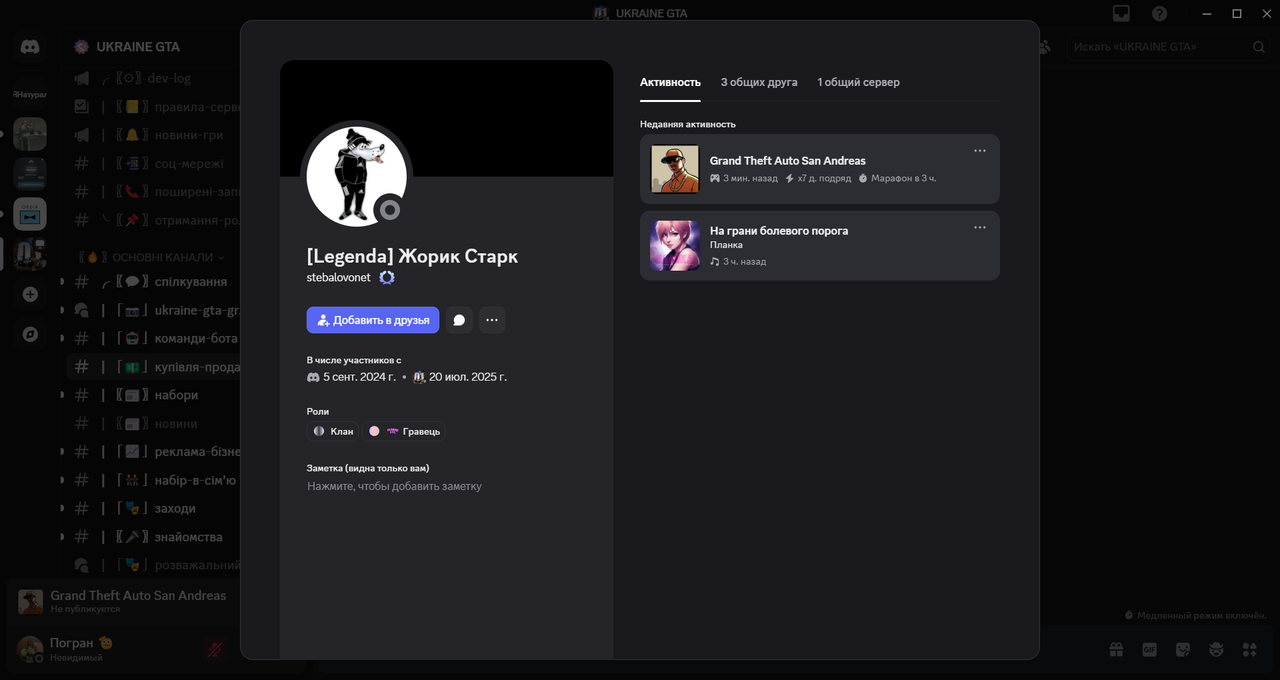Click the badge icon next to stebalovonet
Viewport: 1280px width, 680px height.
coord(386,277)
